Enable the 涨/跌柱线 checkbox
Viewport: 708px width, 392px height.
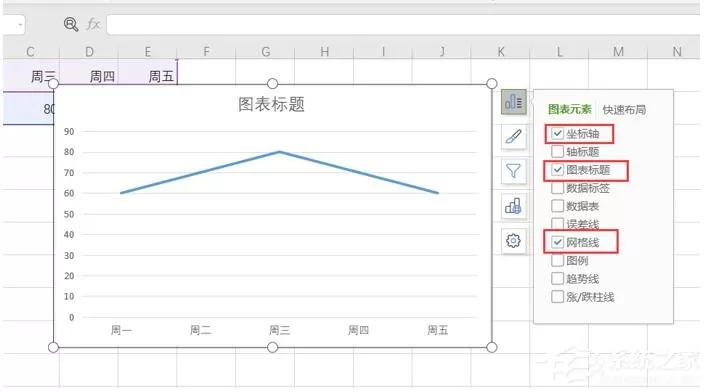click(x=558, y=297)
